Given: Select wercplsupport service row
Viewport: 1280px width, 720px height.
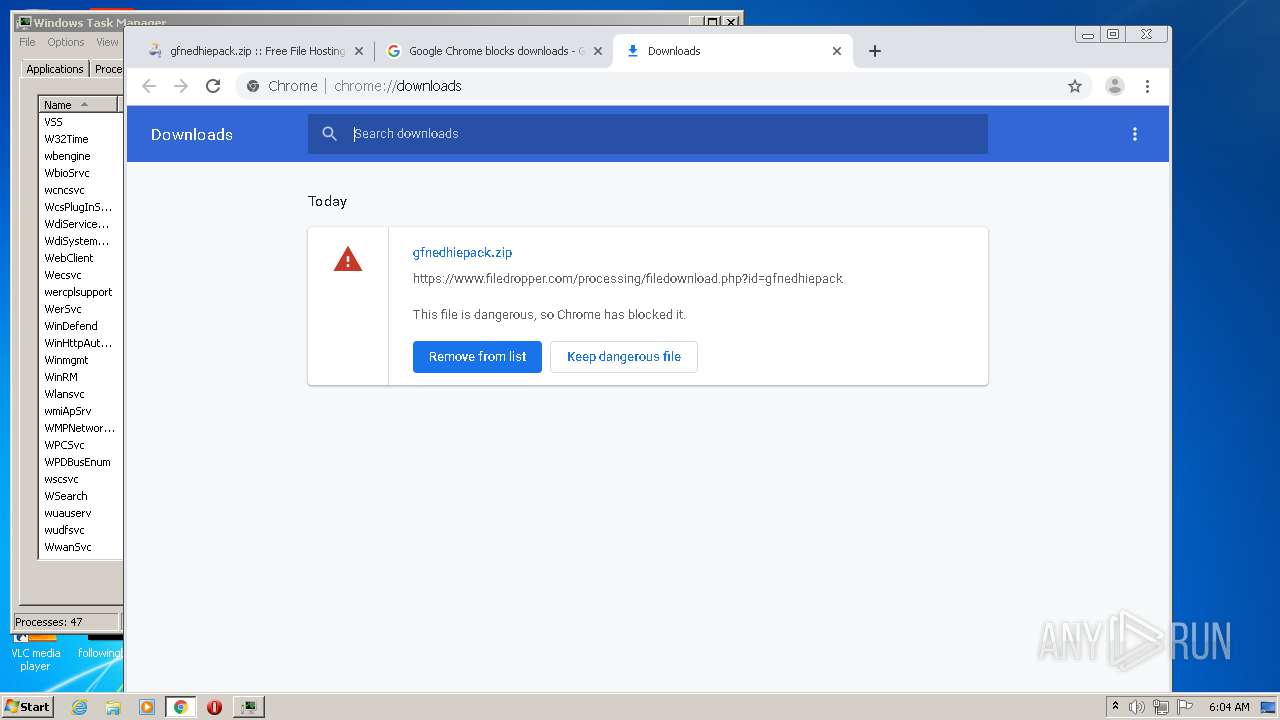Looking at the screenshot, I should pyautogui.click(x=80, y=292).
